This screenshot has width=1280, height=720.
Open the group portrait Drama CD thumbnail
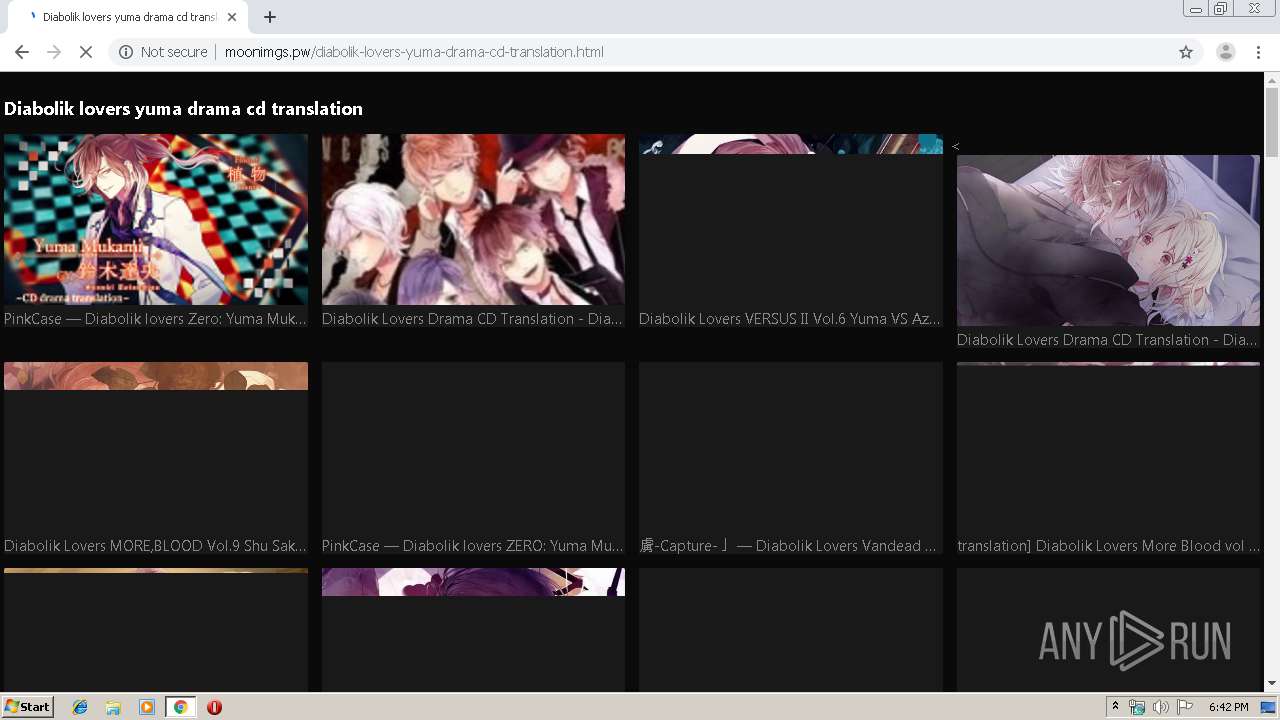[473, 220]
